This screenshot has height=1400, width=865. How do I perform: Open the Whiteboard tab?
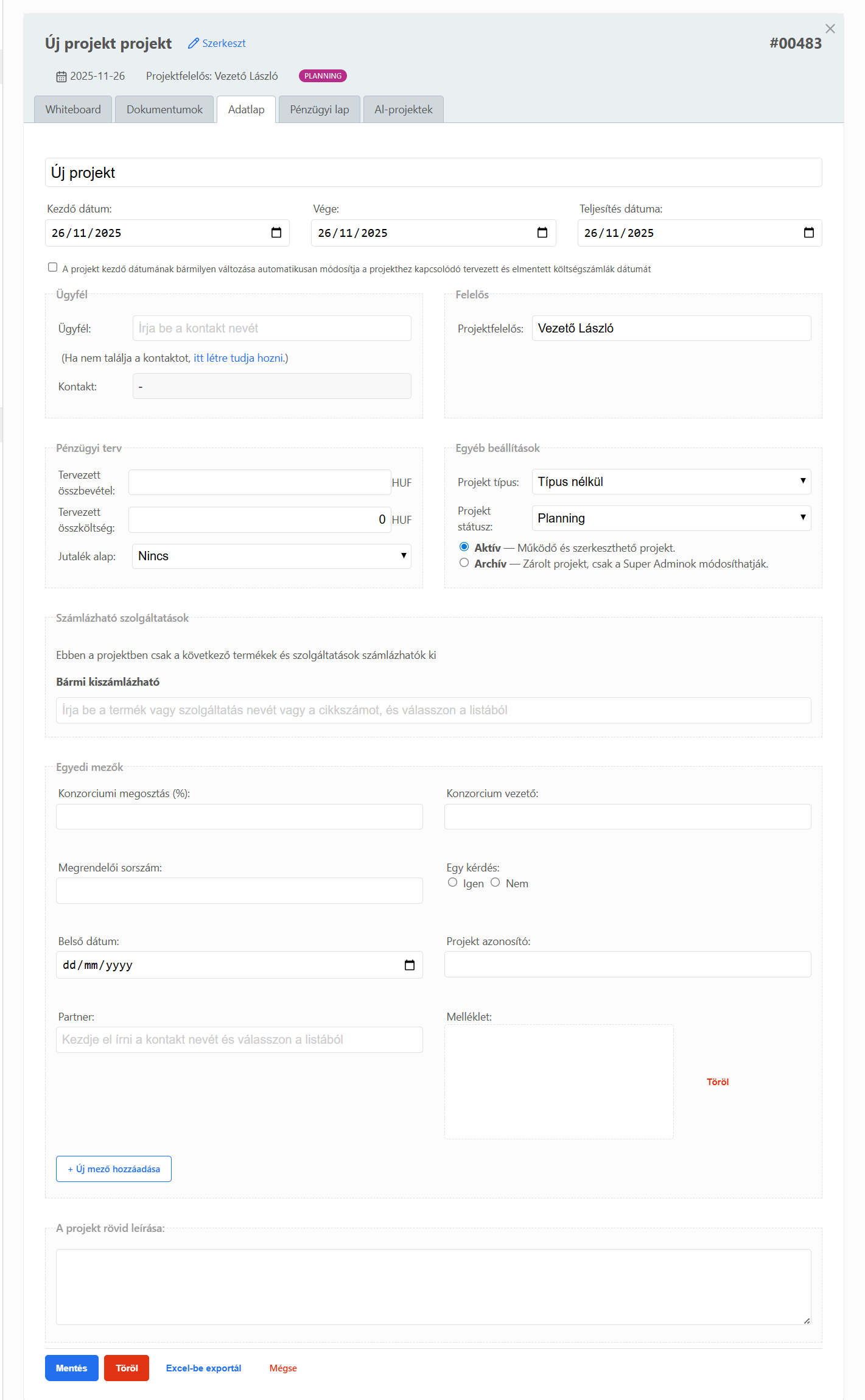[x=73, y=110]
